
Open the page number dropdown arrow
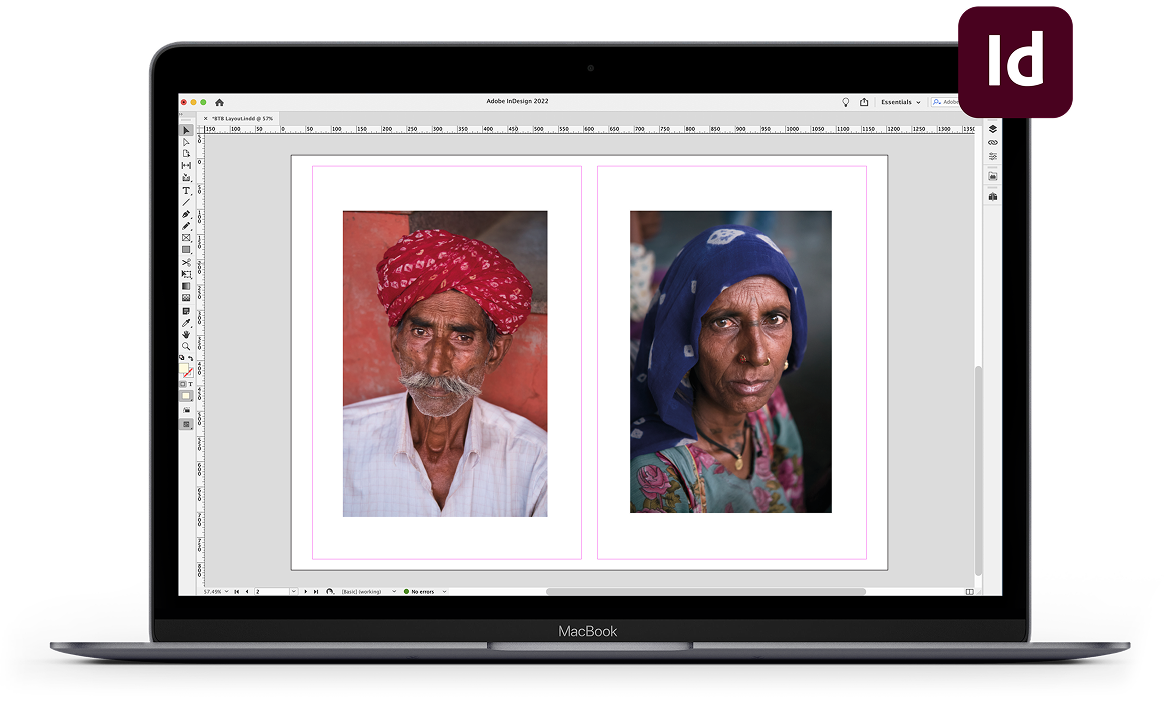coord(293,591)
